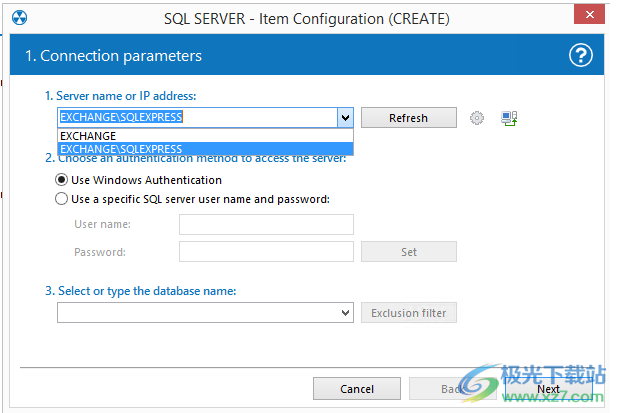Select specific SQL server user name option
Screen dimensions: 617x413
point(63,199)
